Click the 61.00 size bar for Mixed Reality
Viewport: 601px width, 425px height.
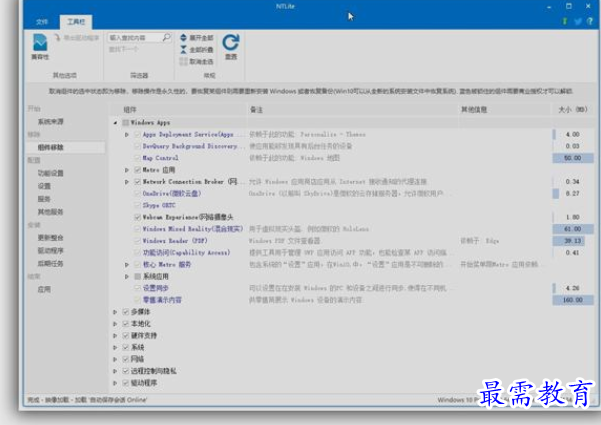(x=573, y=229)
